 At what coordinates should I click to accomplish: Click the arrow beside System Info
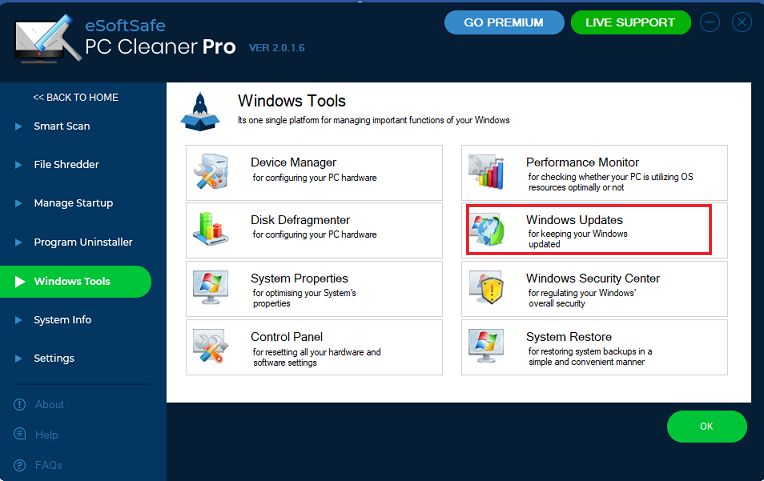pyautogui.click(x=18, y=320)
